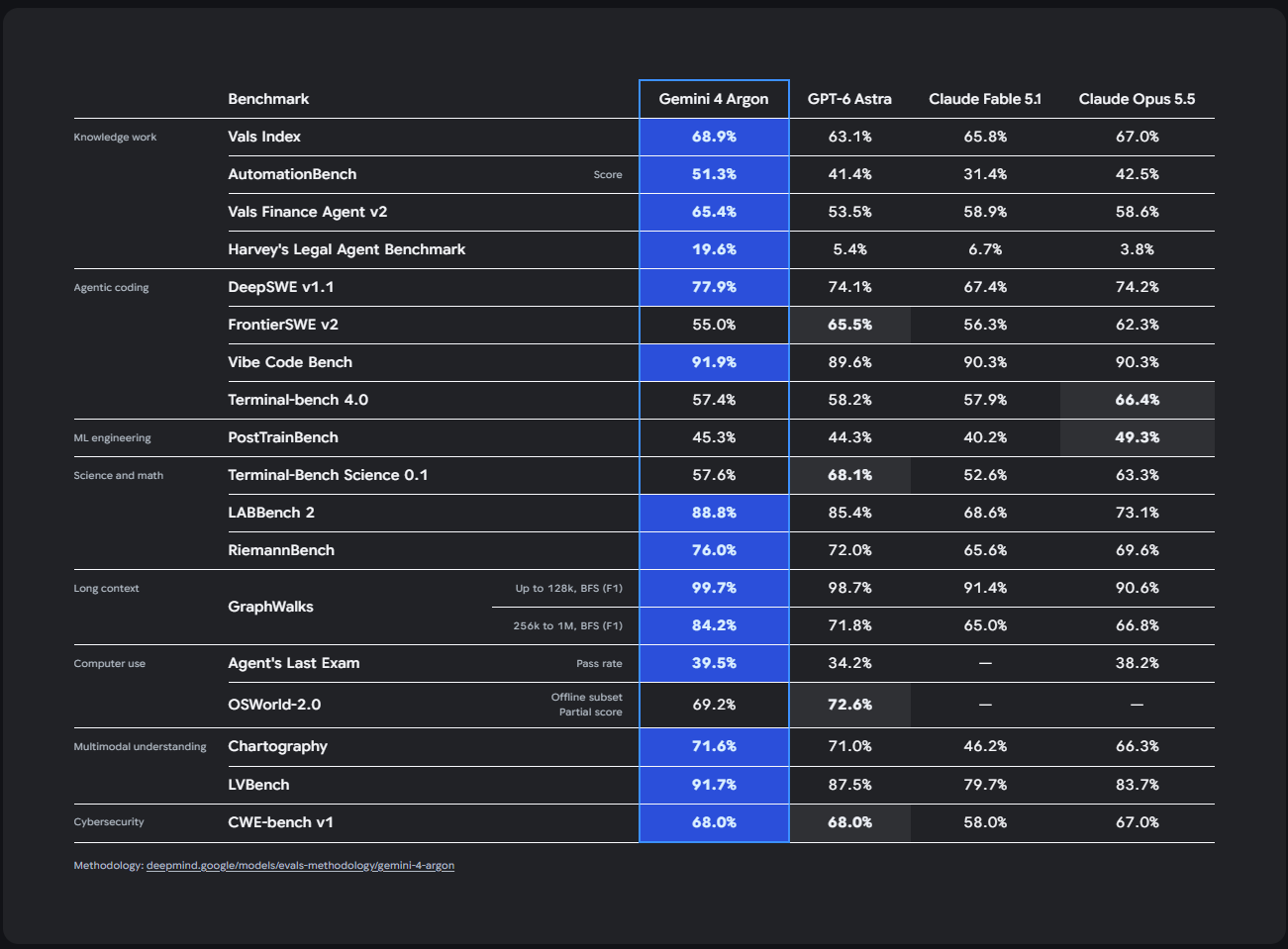Click the Benchmark column header

pos(268,99)
